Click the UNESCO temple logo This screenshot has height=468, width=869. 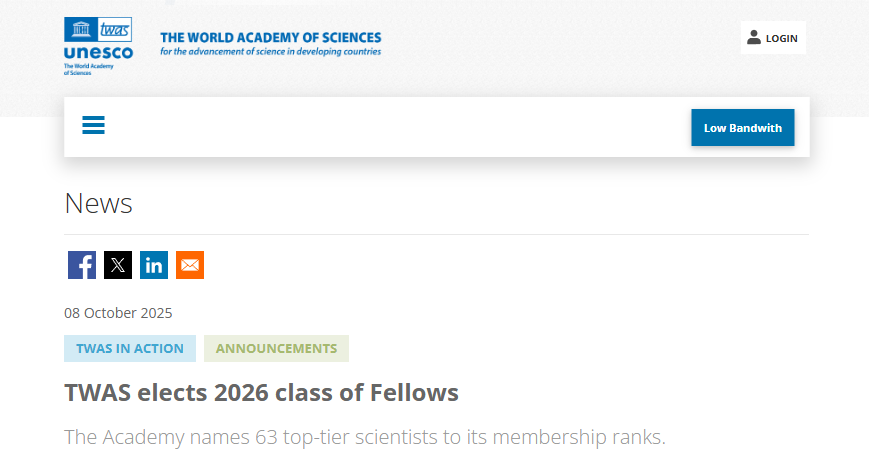[80, 29]
